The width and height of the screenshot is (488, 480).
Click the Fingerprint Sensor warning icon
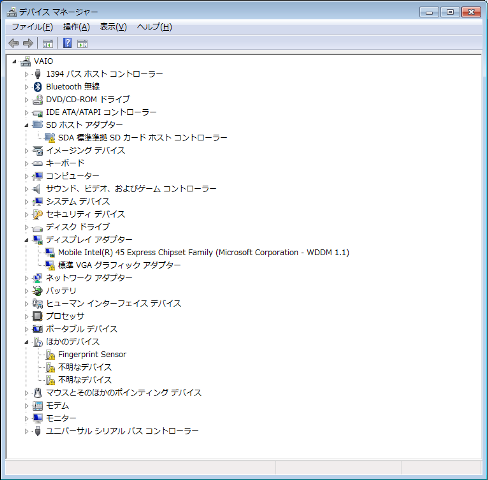pos(50,355)
